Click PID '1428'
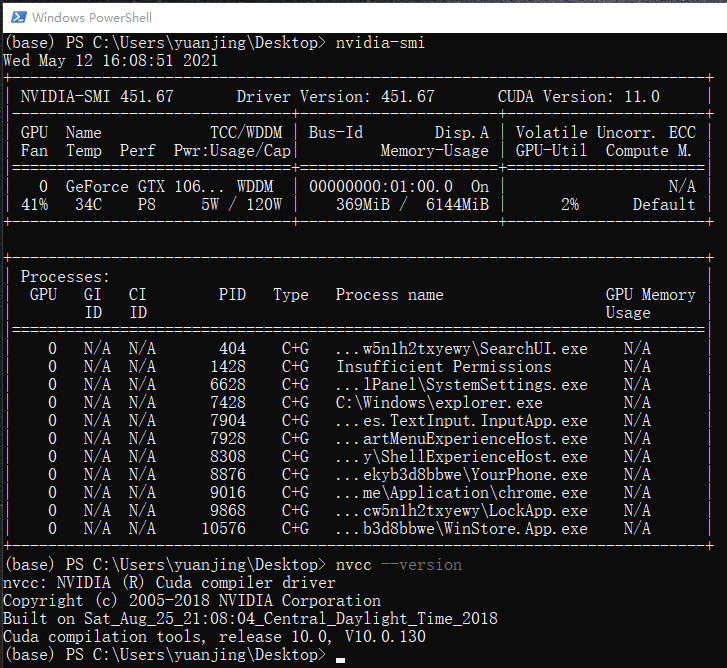This screenshot has height=668, width=727. pos(228,367)
